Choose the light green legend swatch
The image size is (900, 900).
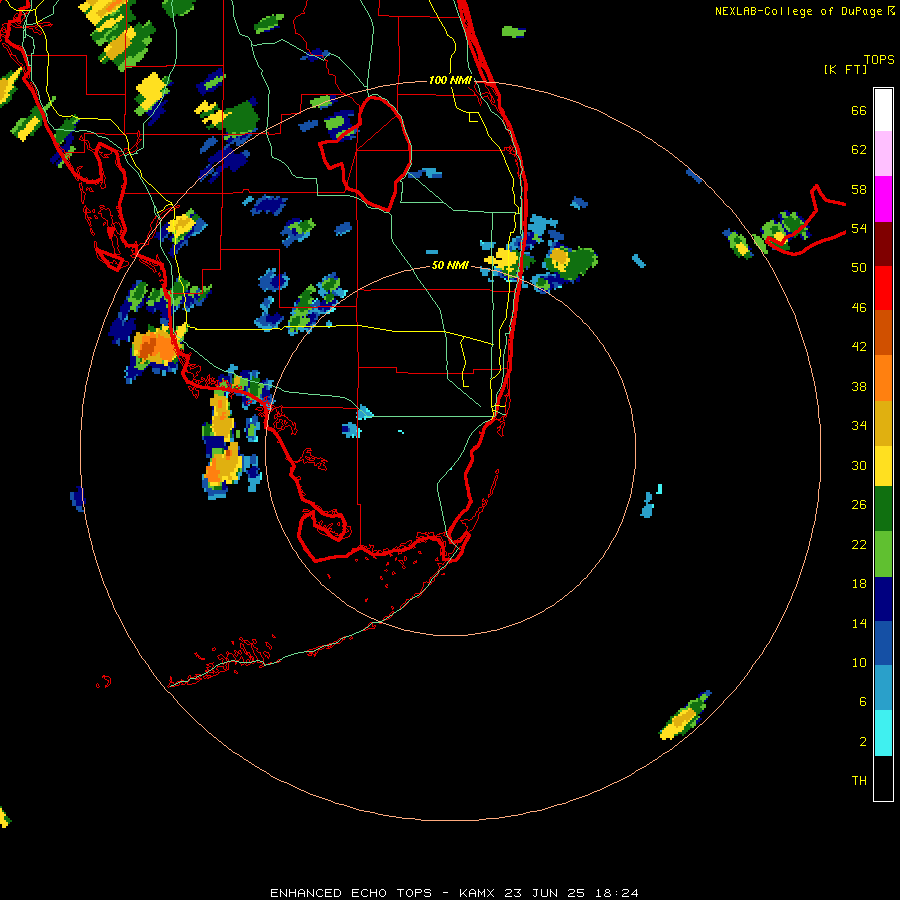[883, 554]
